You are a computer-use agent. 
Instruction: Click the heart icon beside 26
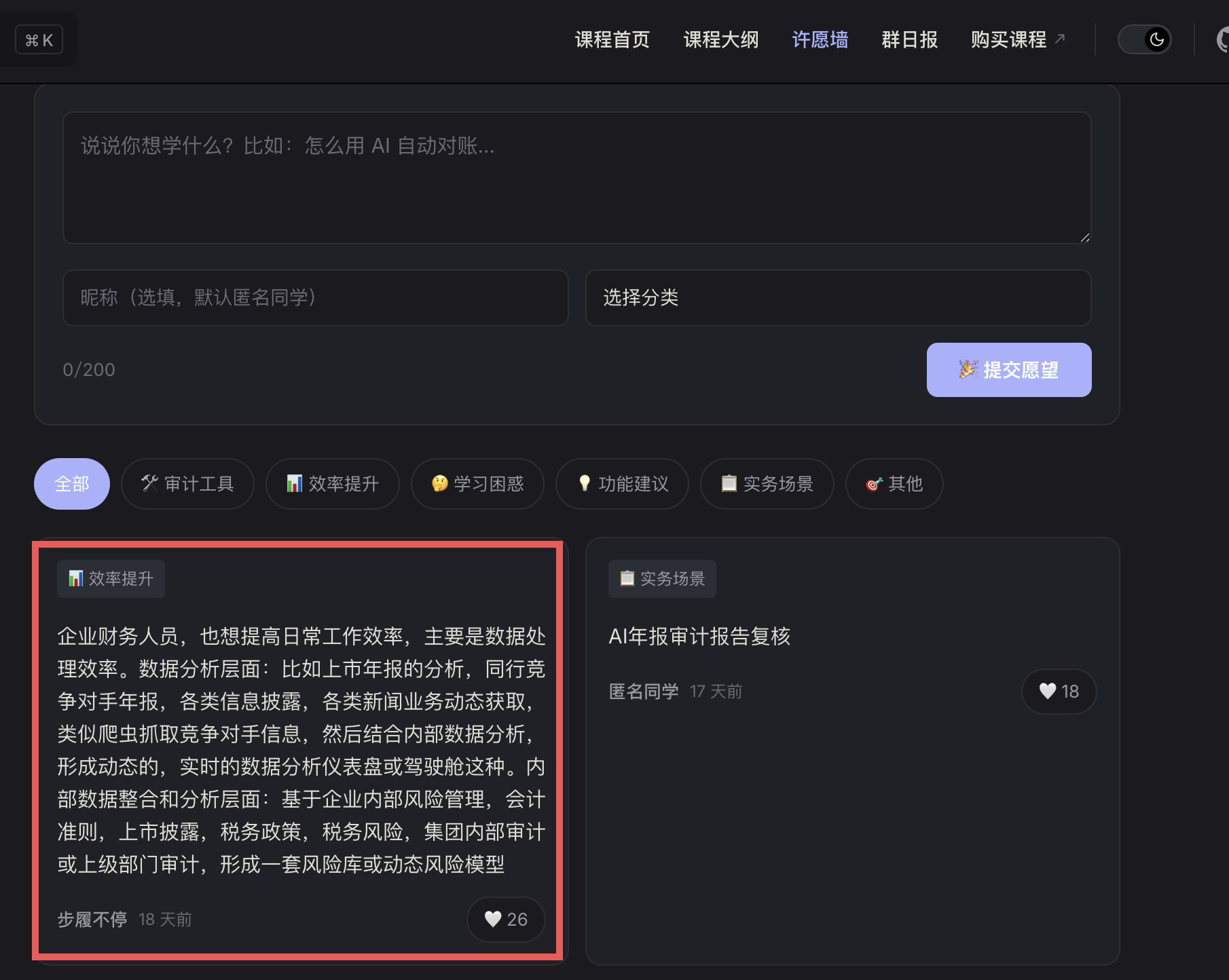pos(493,920)
